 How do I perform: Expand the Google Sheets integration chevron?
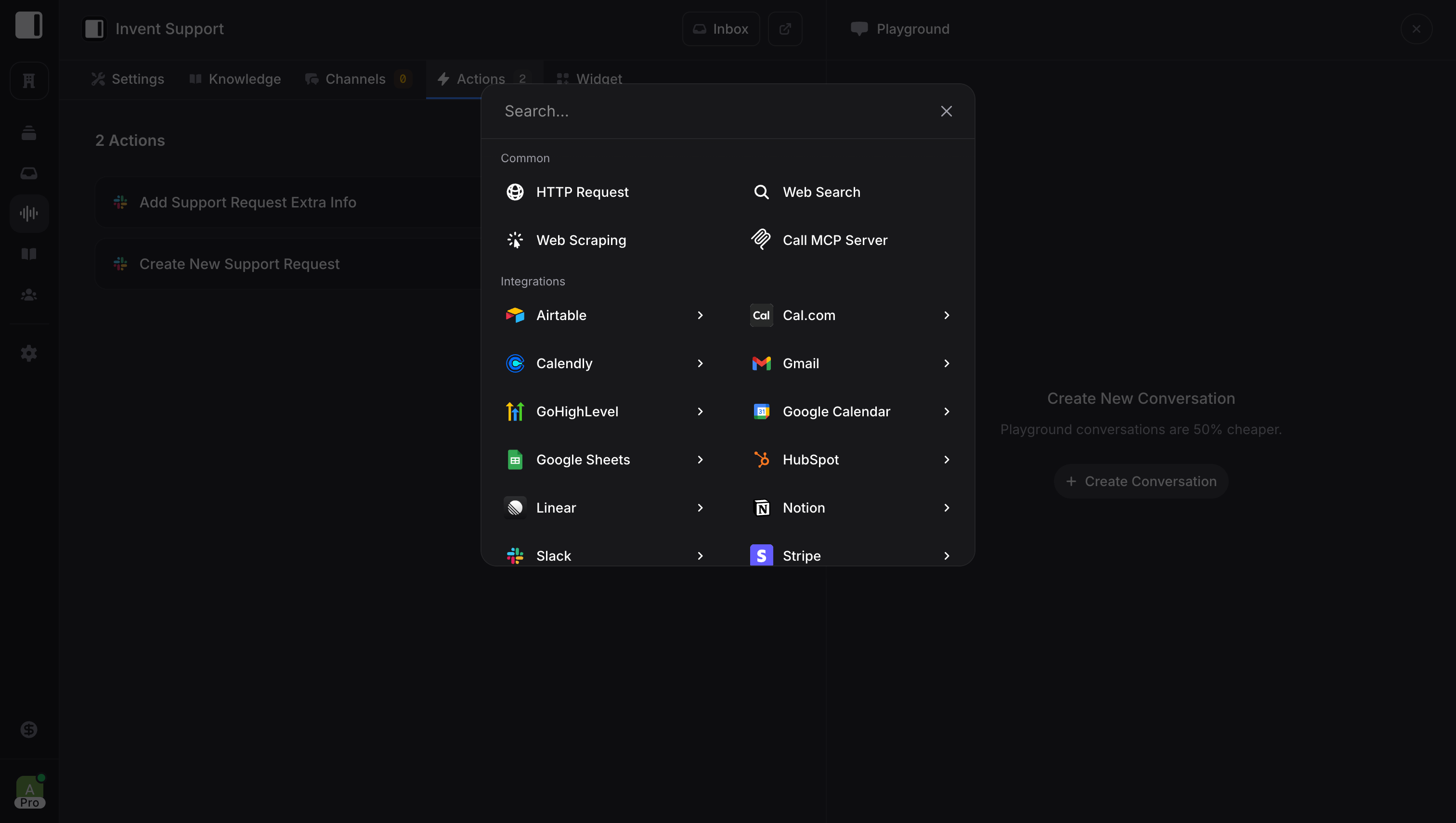tap(700, 460)
